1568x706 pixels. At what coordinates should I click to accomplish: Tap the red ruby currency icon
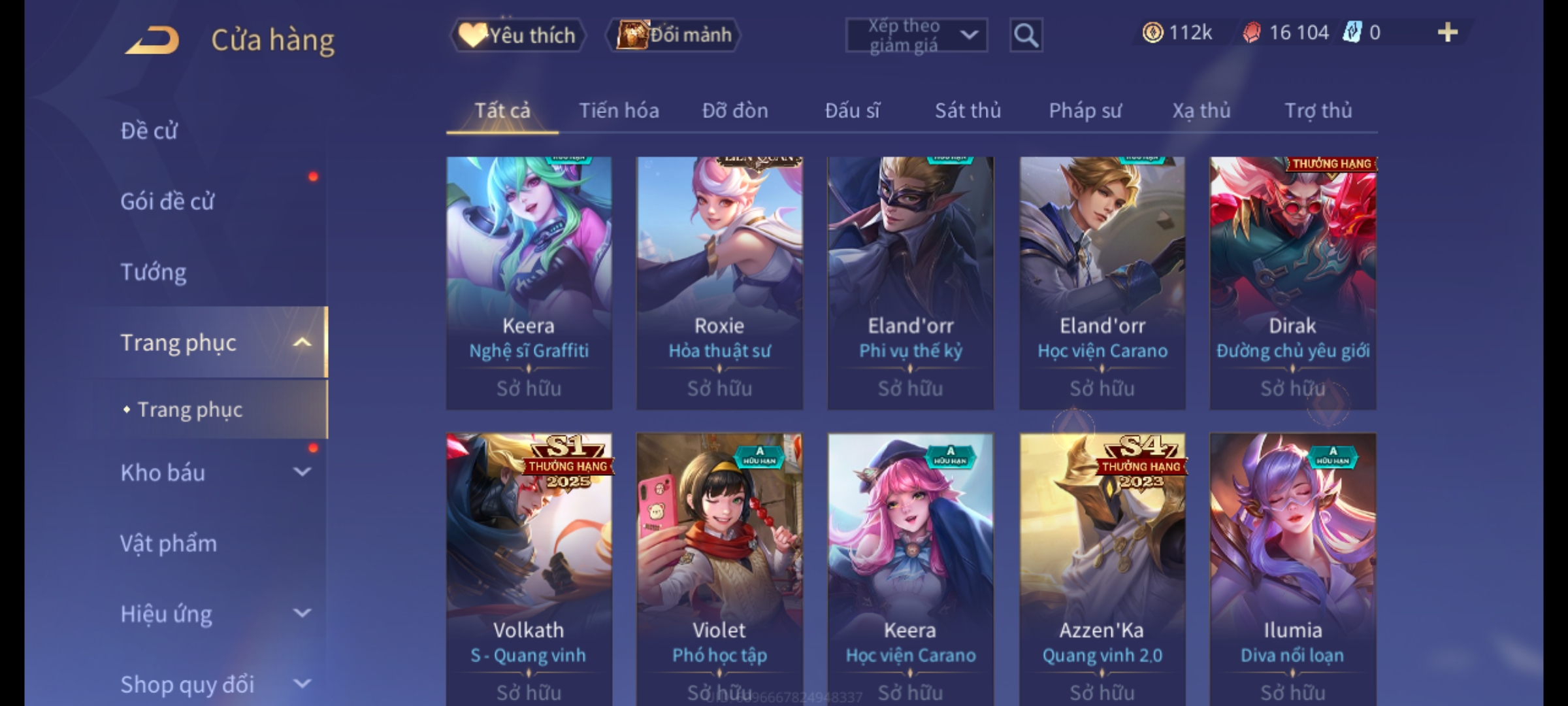[1251, 33]
